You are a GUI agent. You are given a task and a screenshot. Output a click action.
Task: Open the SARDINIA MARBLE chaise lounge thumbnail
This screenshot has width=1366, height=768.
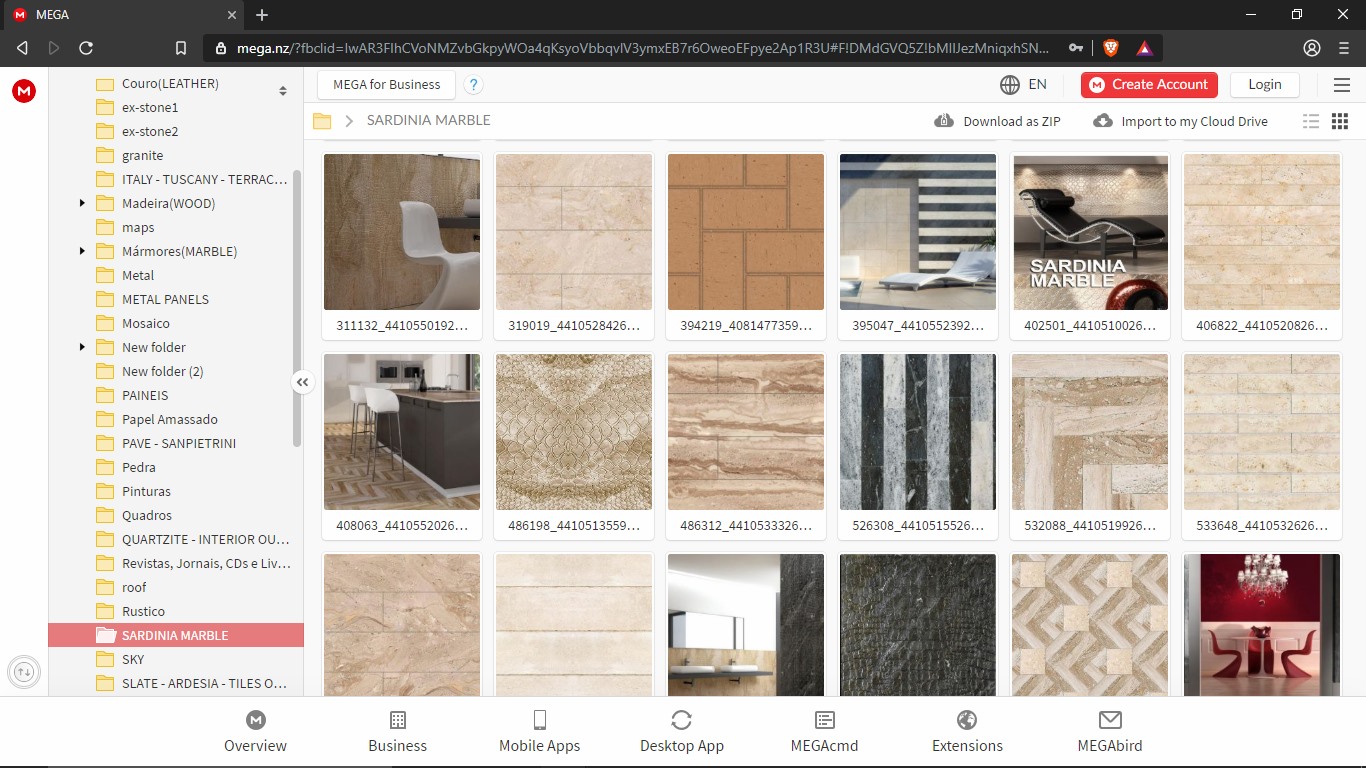pos(1089,232)
